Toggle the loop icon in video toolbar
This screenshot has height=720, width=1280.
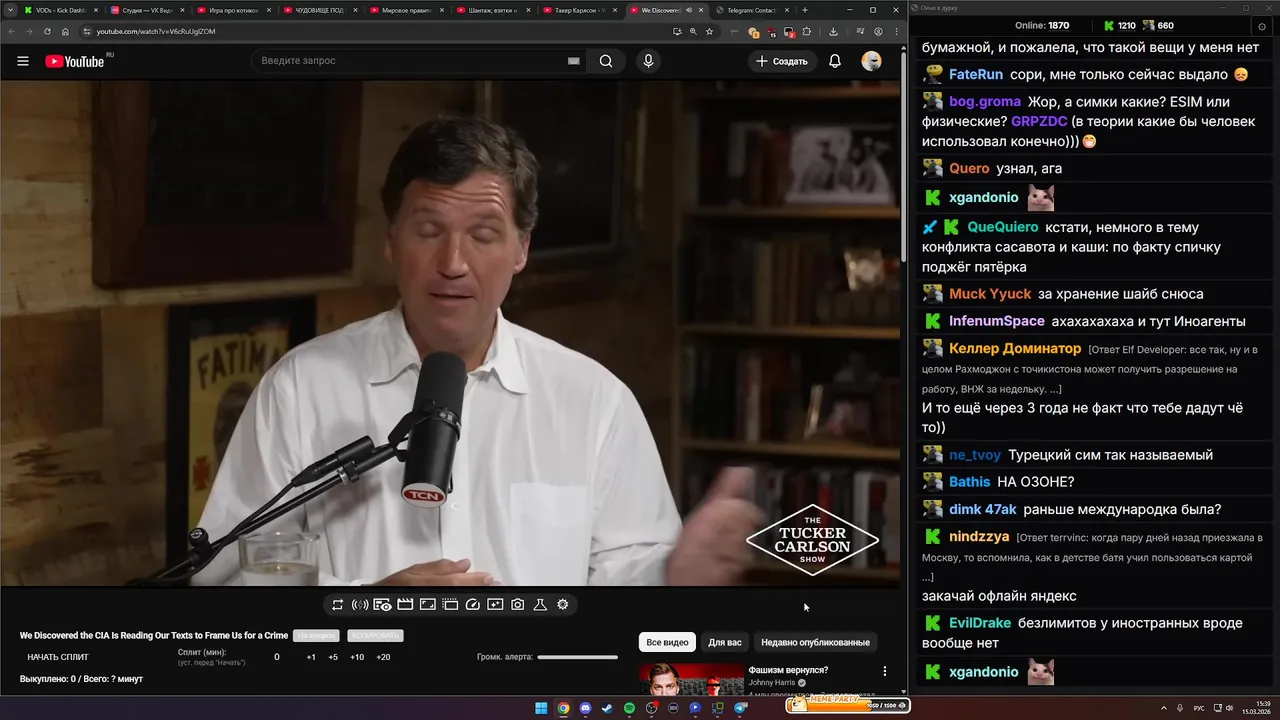pyautogui.click(x=338, y=605)
